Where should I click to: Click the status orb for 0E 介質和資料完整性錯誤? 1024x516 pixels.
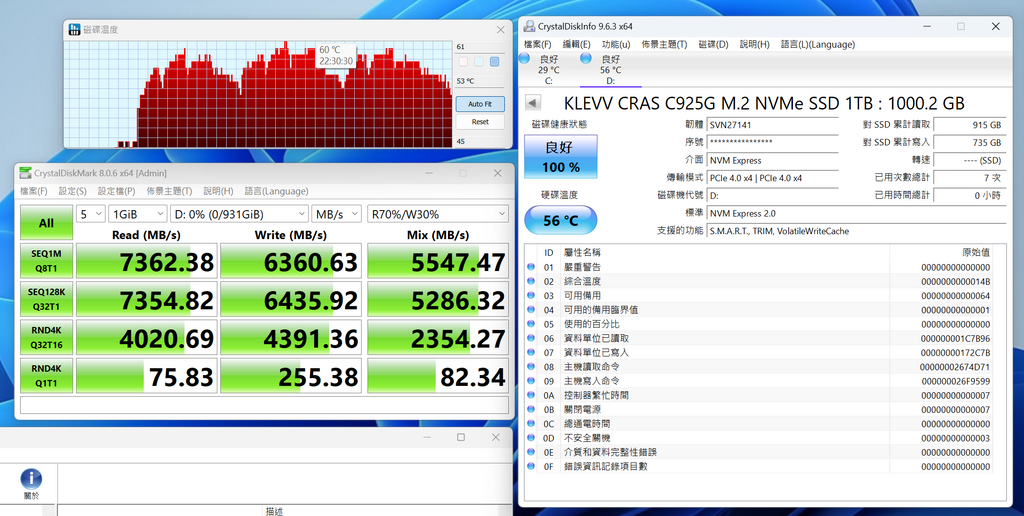(531, 452)
